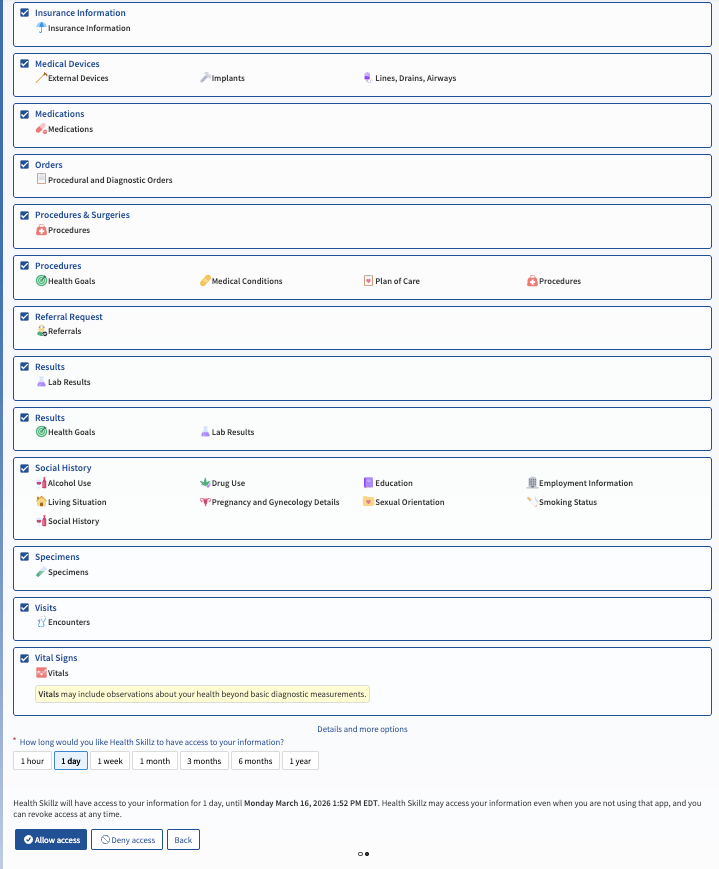Image resolution: width=719 pixels, height=869 pixels.
Task: Click the Medical Devices section heading
Action: click(x=67, y=64)
